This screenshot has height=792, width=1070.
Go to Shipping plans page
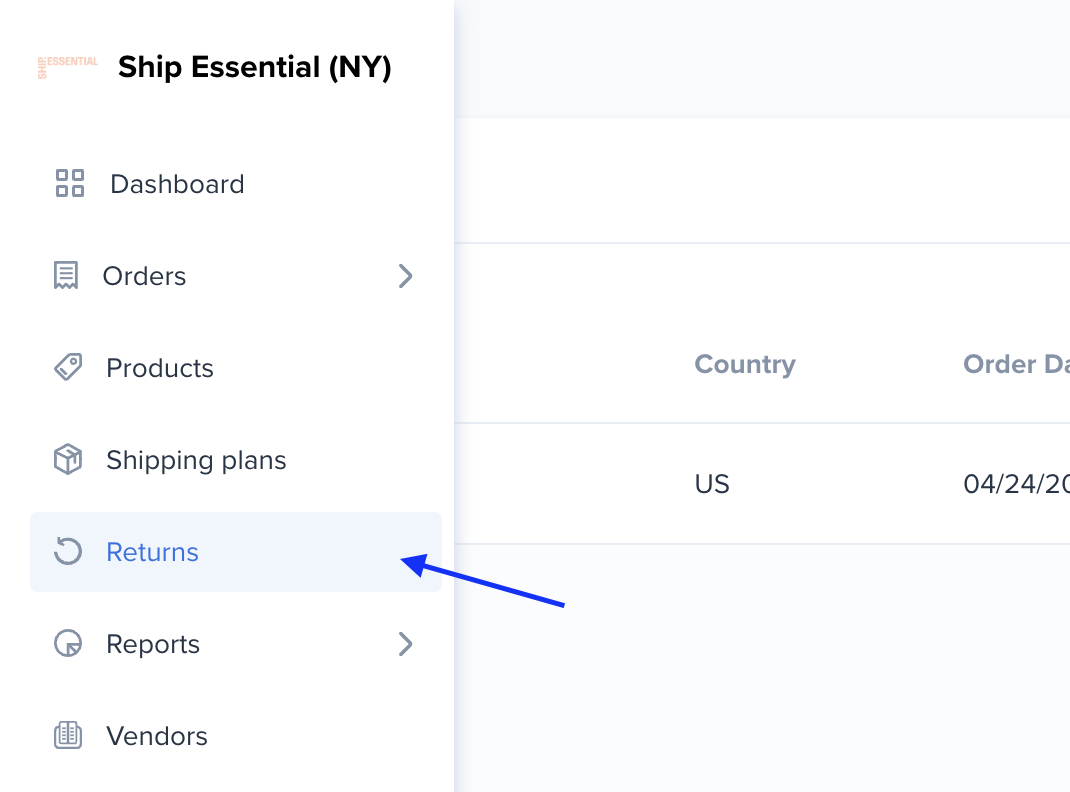point(236,460)
